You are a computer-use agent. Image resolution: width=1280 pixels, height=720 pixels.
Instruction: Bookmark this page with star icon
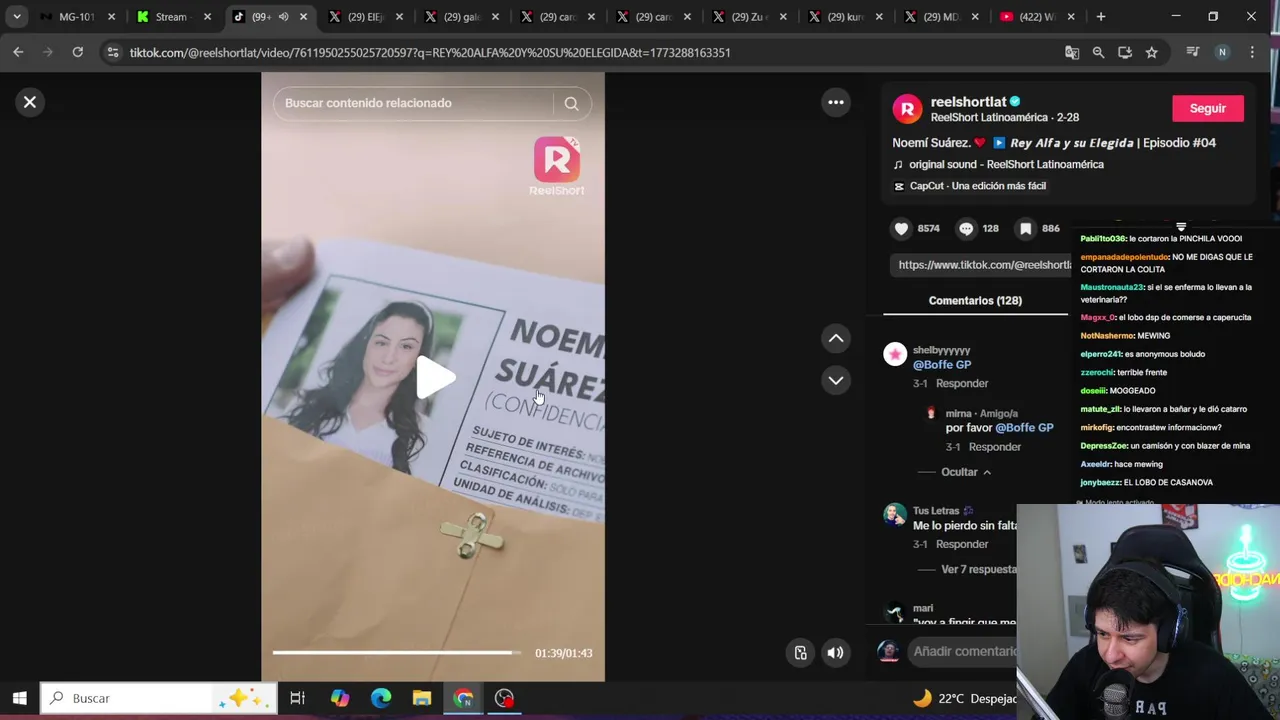(1151, 52)
